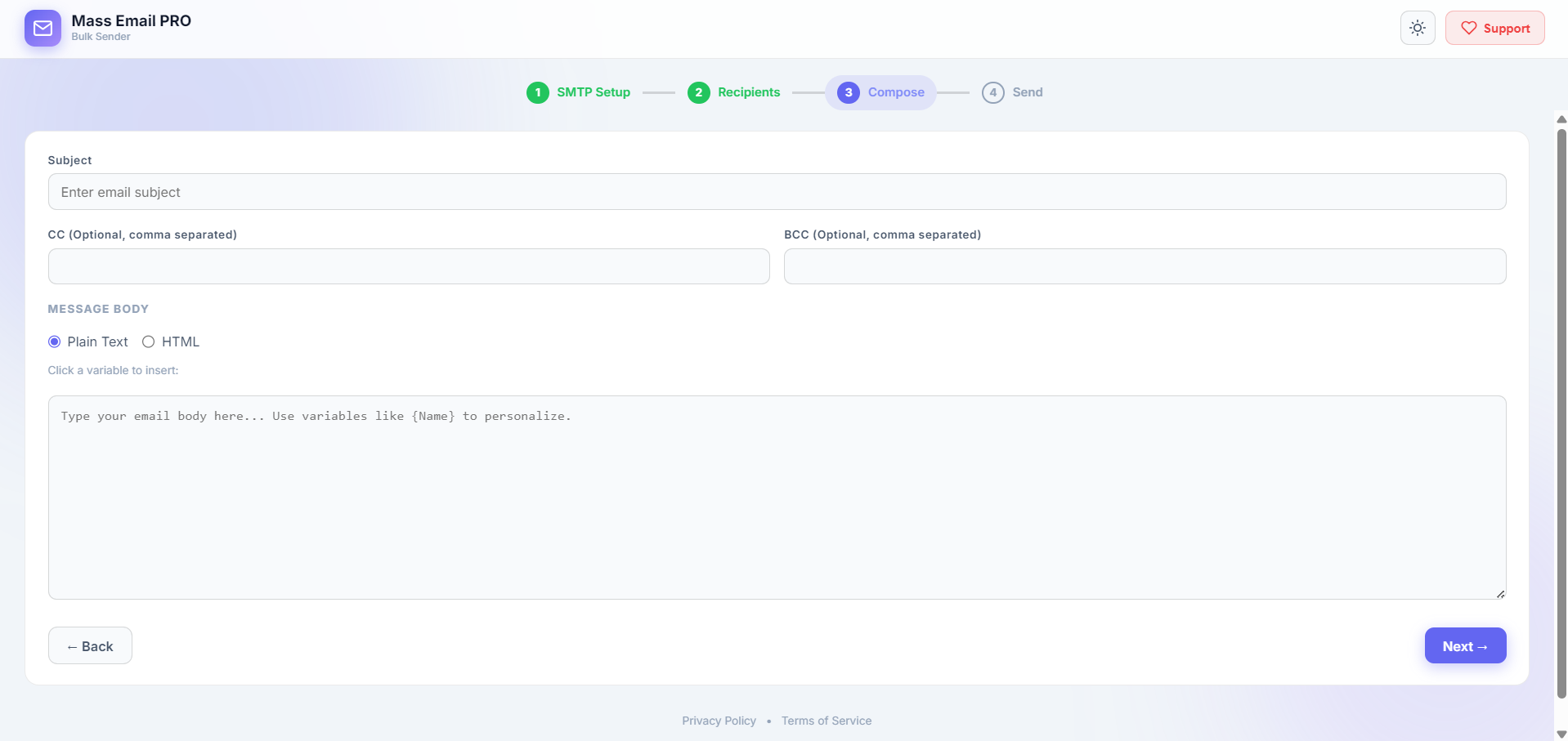Open the Privacy Policy link
The image size is (1568, 741).
tap(719, 721)
